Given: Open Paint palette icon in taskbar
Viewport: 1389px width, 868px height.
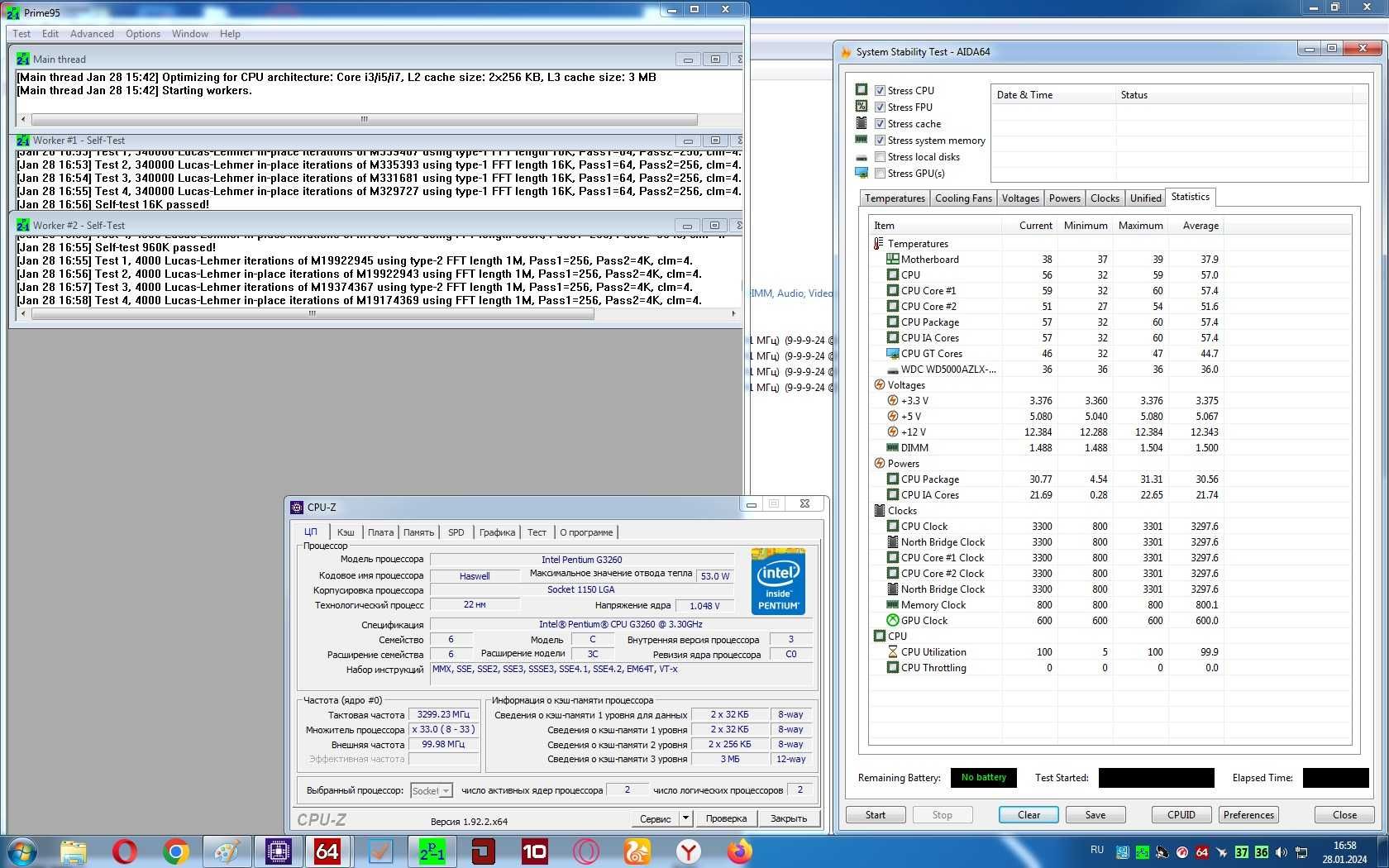Looking at the screenshot, I should tap(227, 851).
